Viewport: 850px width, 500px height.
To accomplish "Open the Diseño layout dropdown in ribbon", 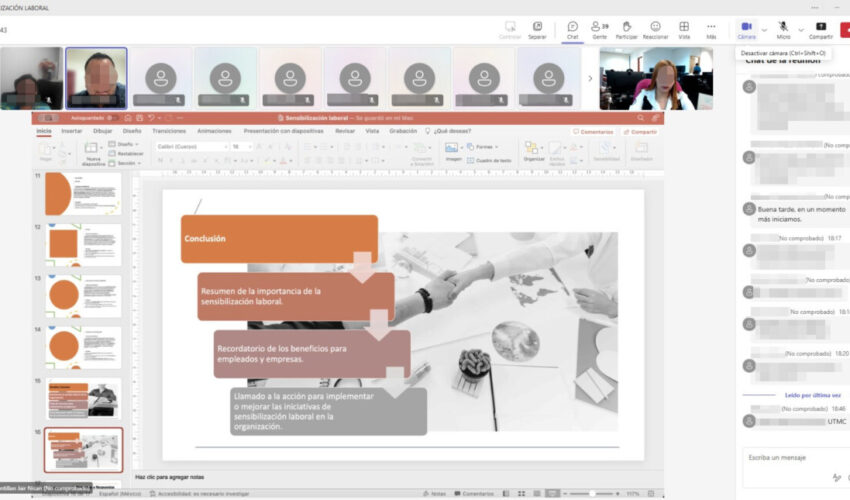I will pyautogui.click(x=125, y=144).
